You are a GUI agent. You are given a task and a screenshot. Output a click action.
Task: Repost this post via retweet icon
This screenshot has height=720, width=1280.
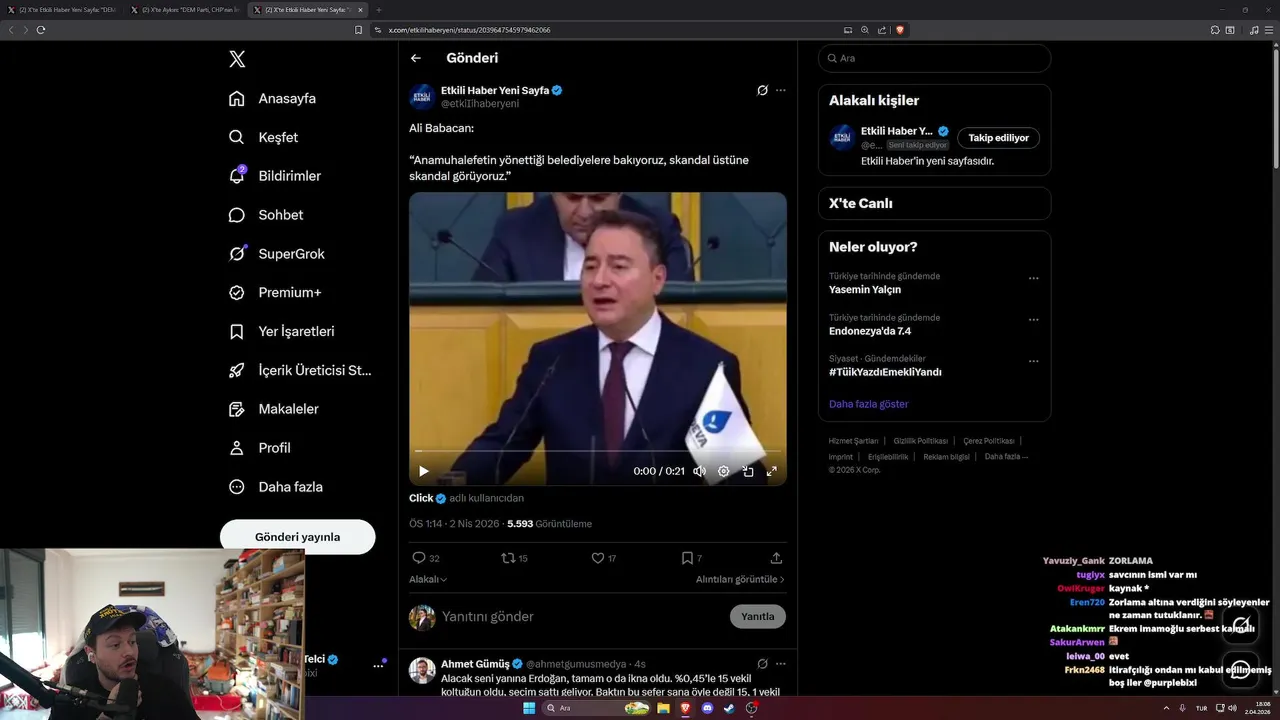pos(507,558)
